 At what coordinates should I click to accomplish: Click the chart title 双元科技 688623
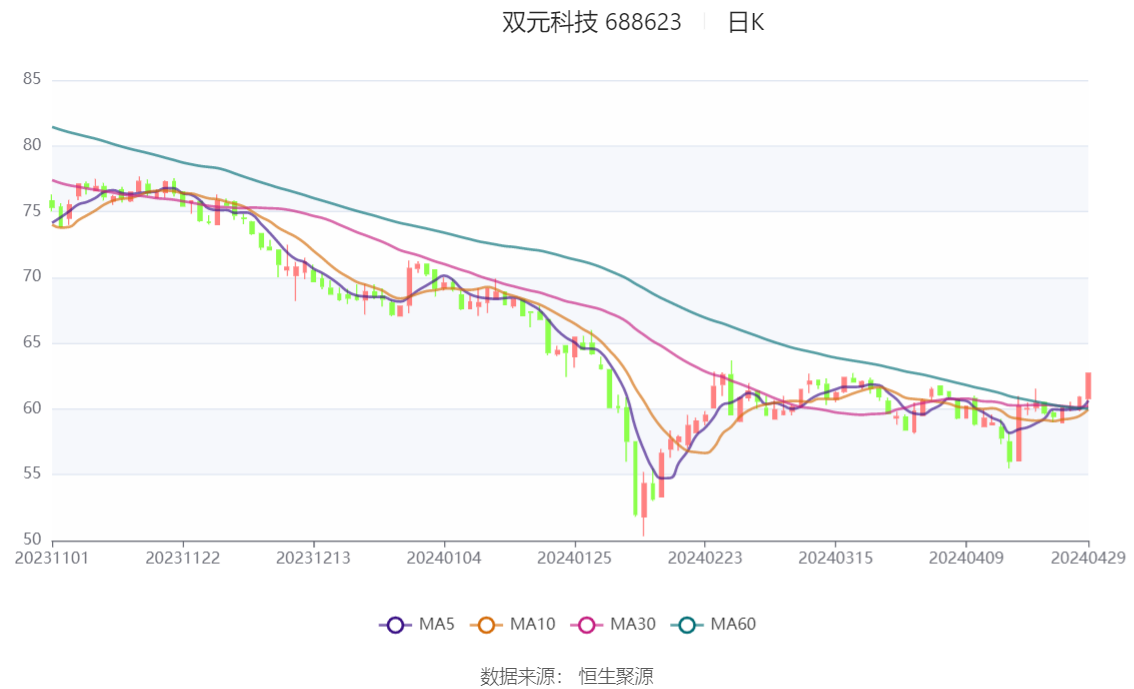point(592,22)
